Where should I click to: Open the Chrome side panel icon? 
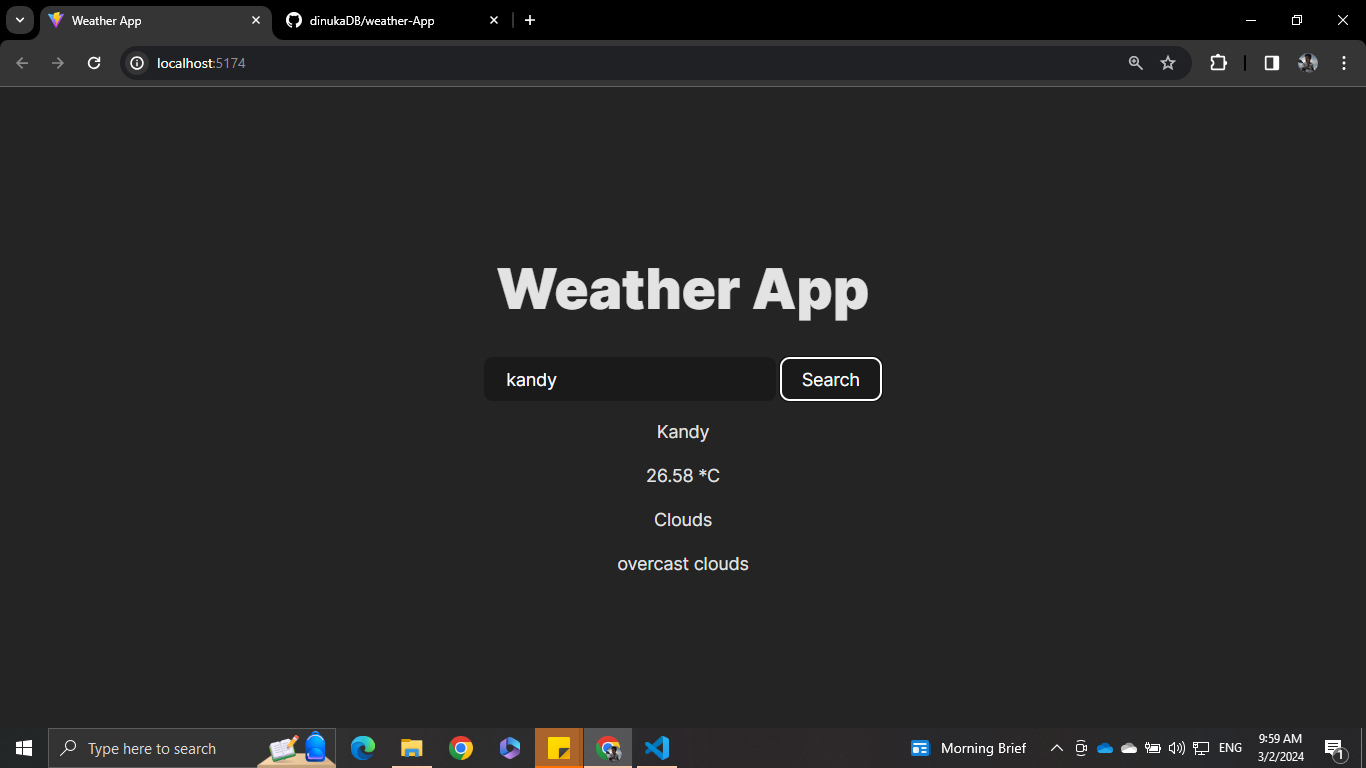coord(1271,62)
